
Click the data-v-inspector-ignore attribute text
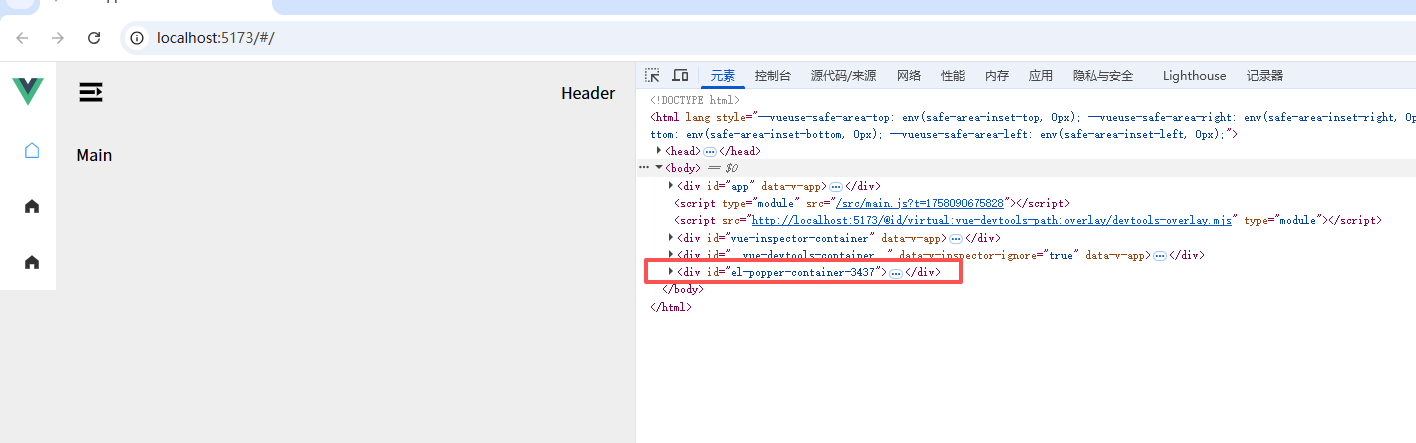pyautogui.click(x=990, y=255)
